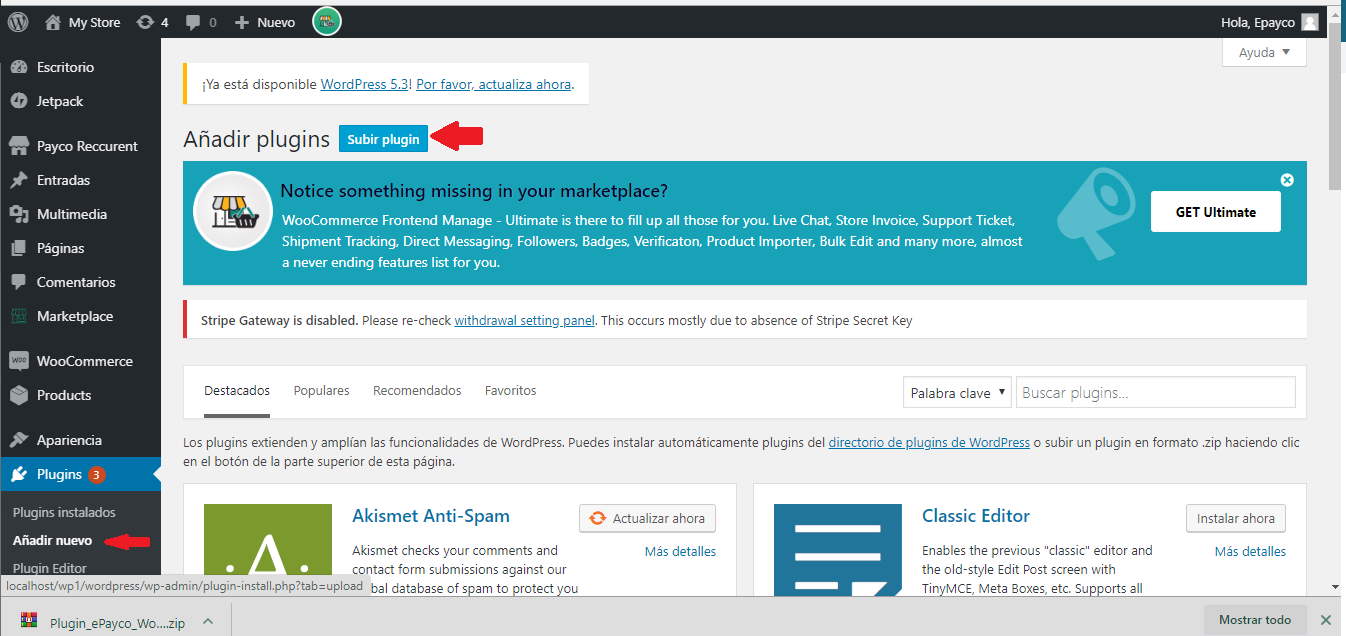Expand the Ayuda help panel
Screen dimensions: 1346x636
(1264, 52)
